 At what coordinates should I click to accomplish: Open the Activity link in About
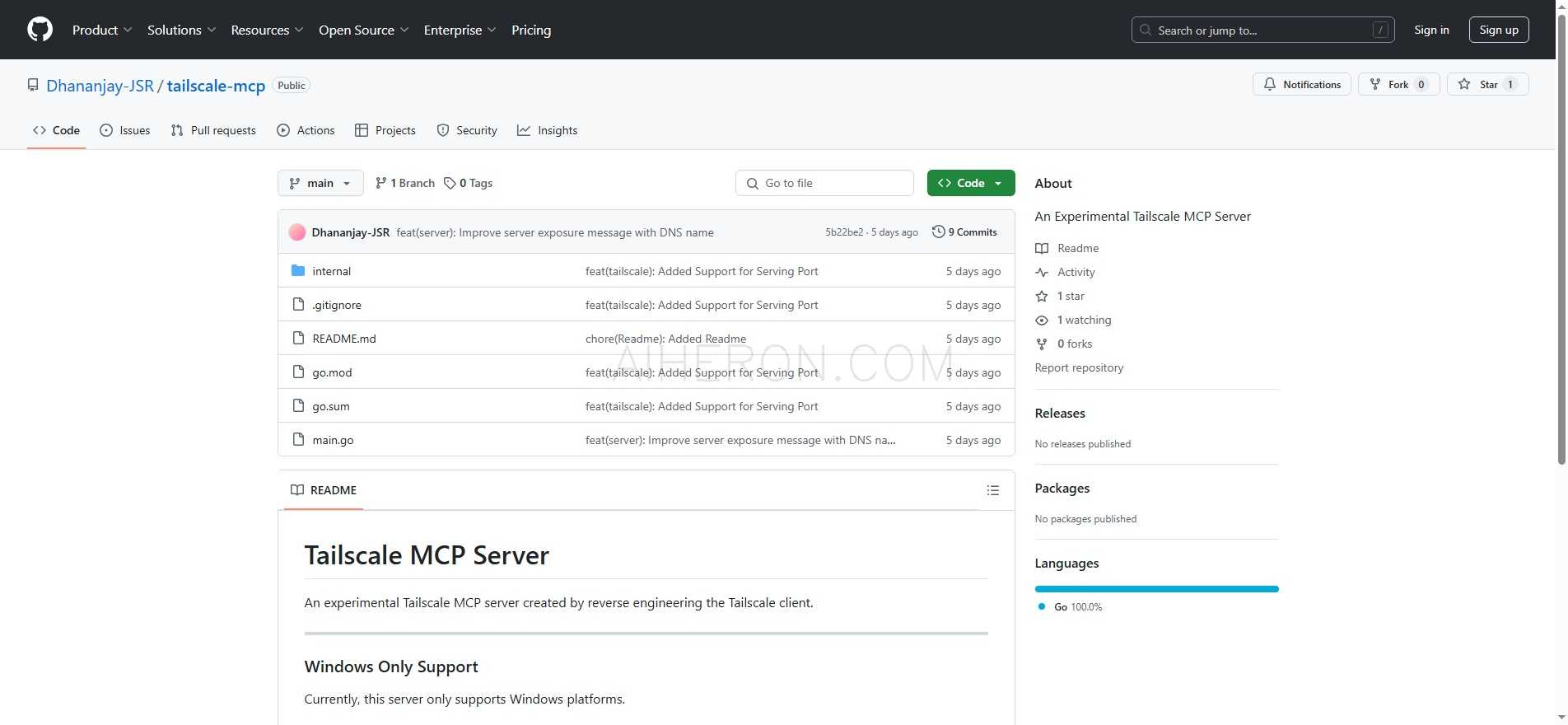click(1076, 272)
